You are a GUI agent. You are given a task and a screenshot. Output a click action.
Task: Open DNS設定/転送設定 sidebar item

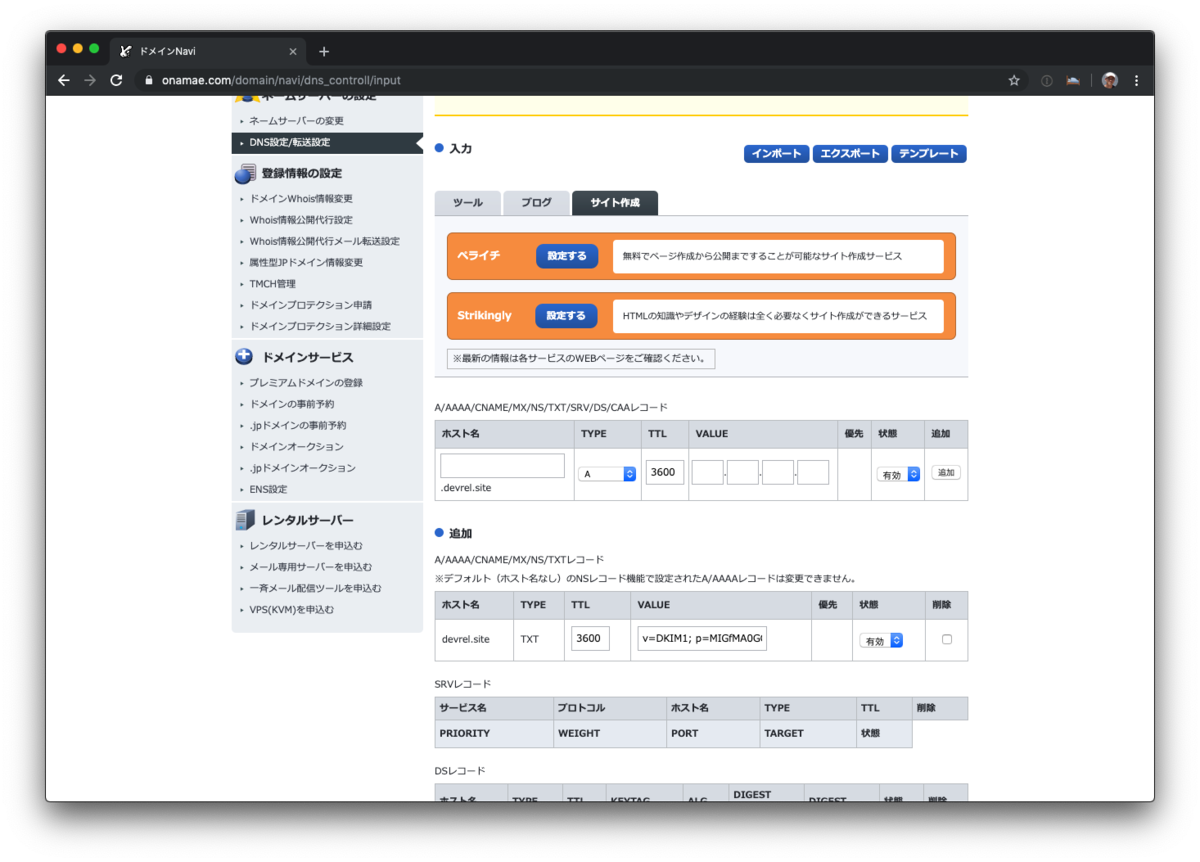(x=327, y=142)
